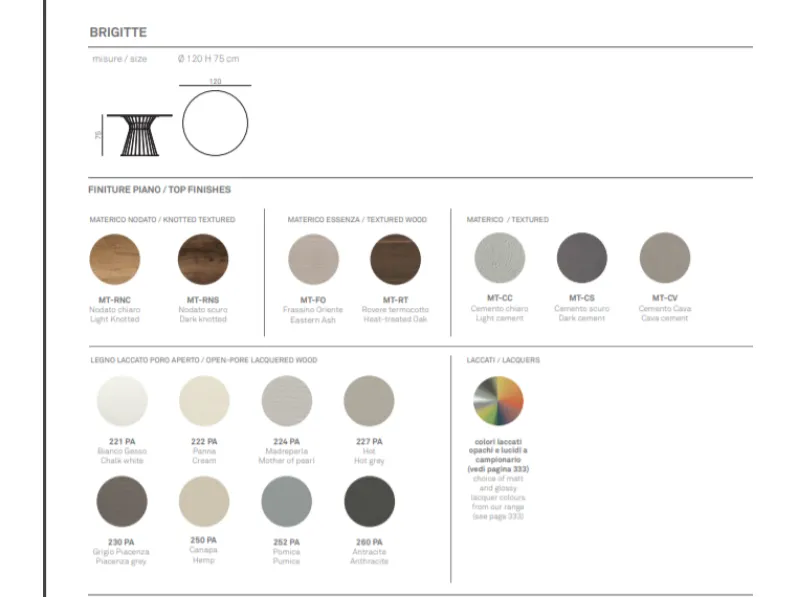Screen dimensions: 796x597
Task: Click the 'MT-RNS' code label
Action: 203,300
